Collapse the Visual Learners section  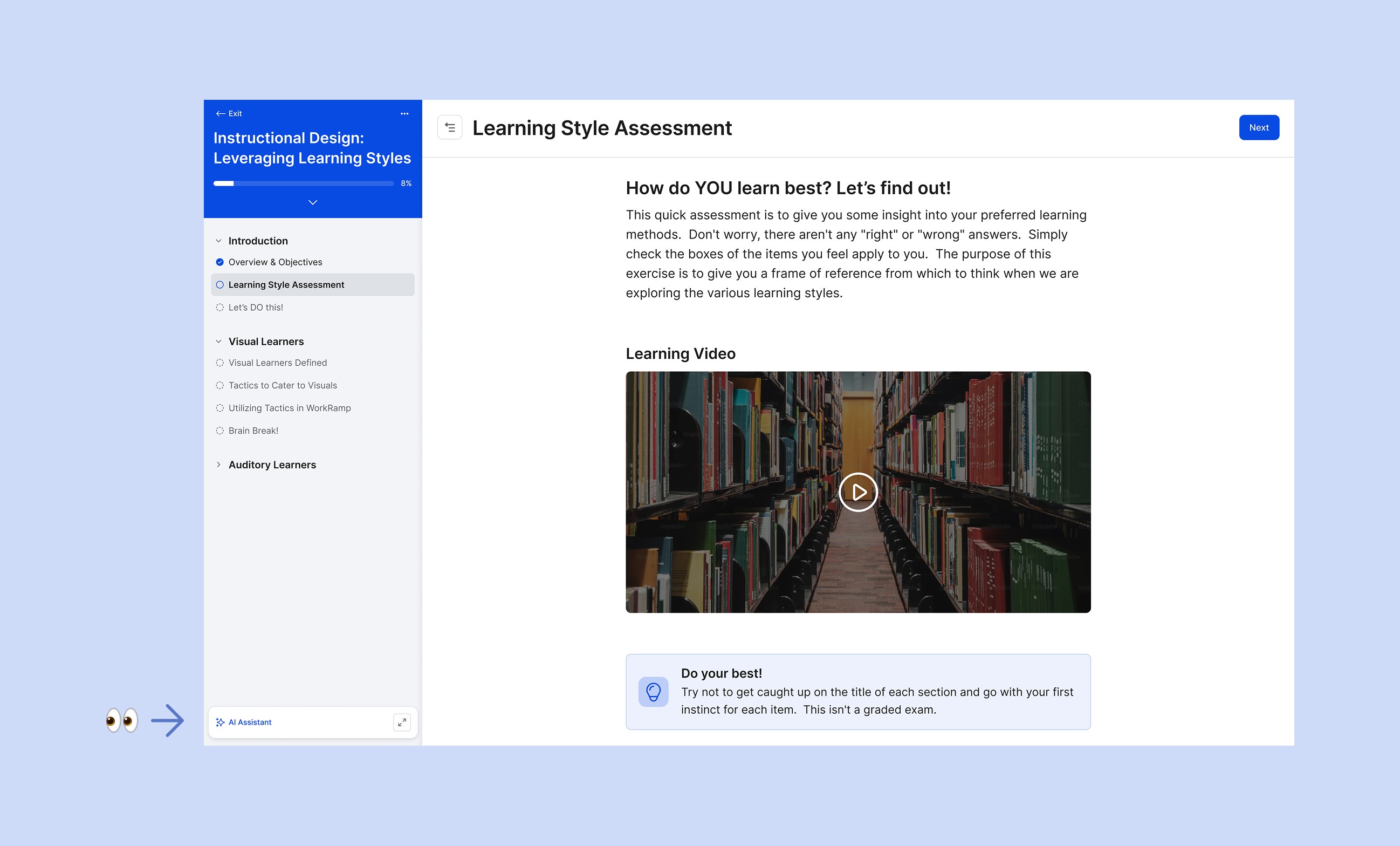coord(219,342)
